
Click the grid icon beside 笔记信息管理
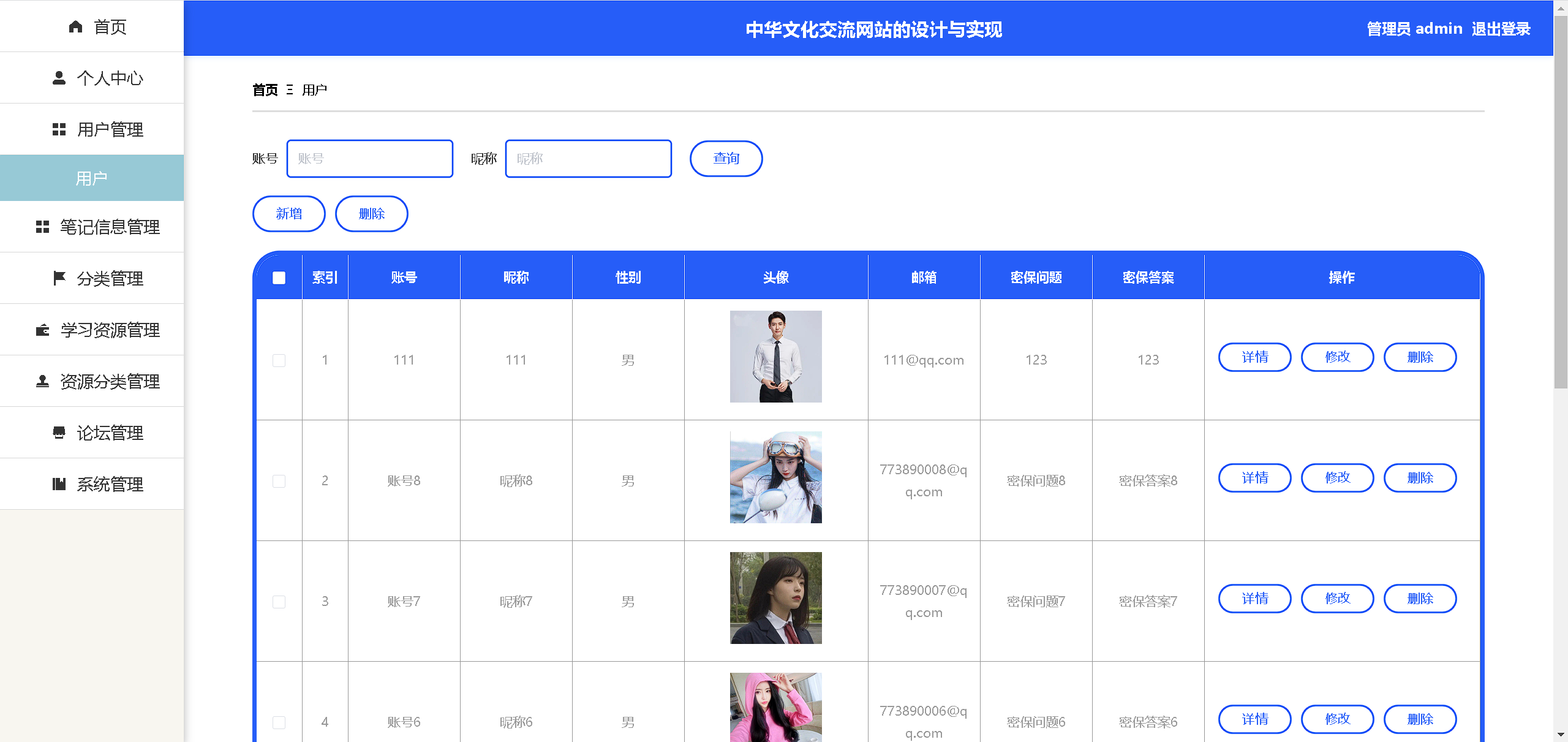42,227
